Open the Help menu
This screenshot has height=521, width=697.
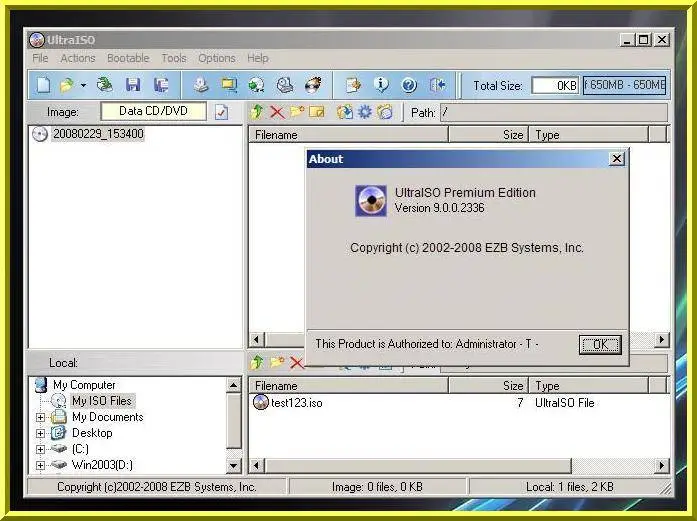coord(258,58)
